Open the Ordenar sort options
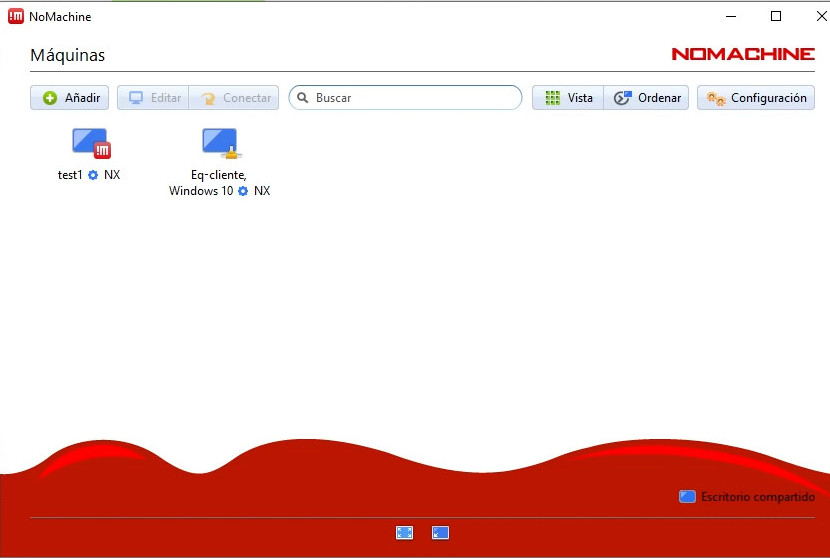This screenshot has width=830, height=558. coord(647,98)
